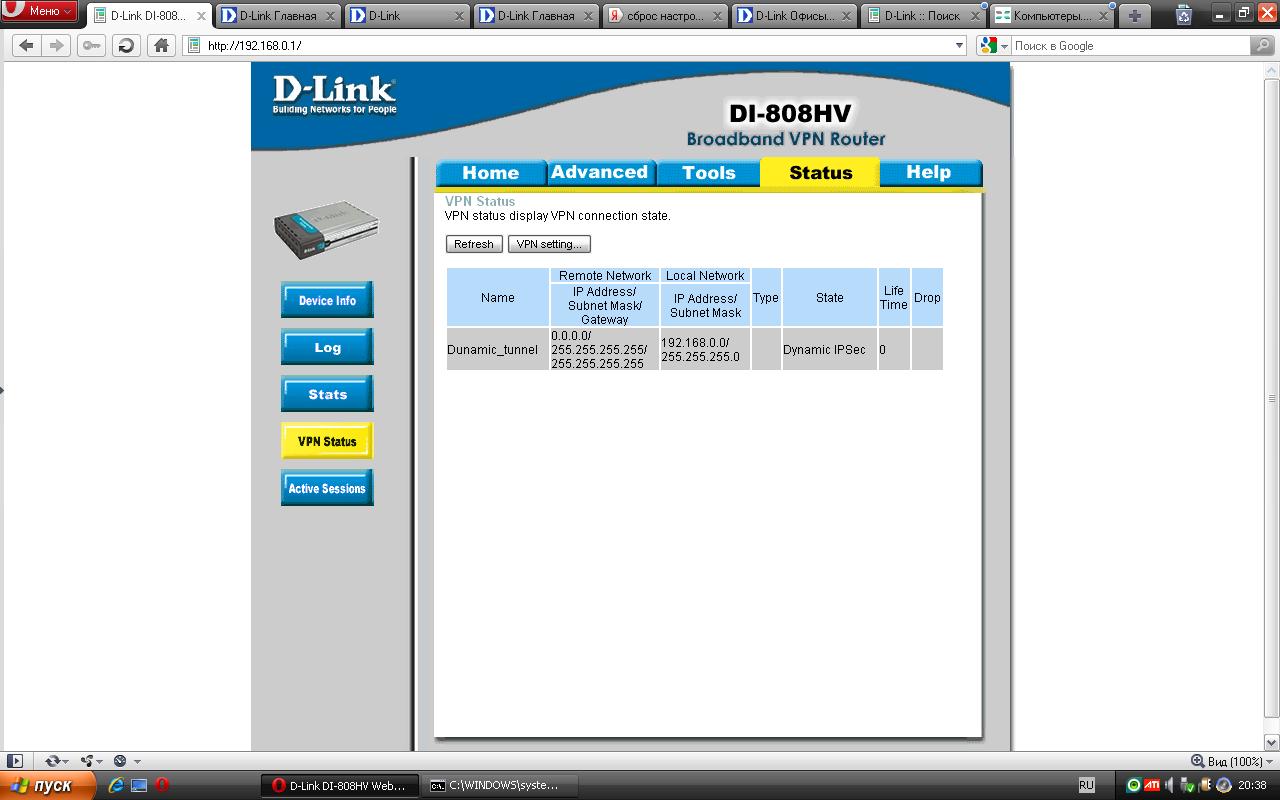Open the Device Info page

point(327,300)
